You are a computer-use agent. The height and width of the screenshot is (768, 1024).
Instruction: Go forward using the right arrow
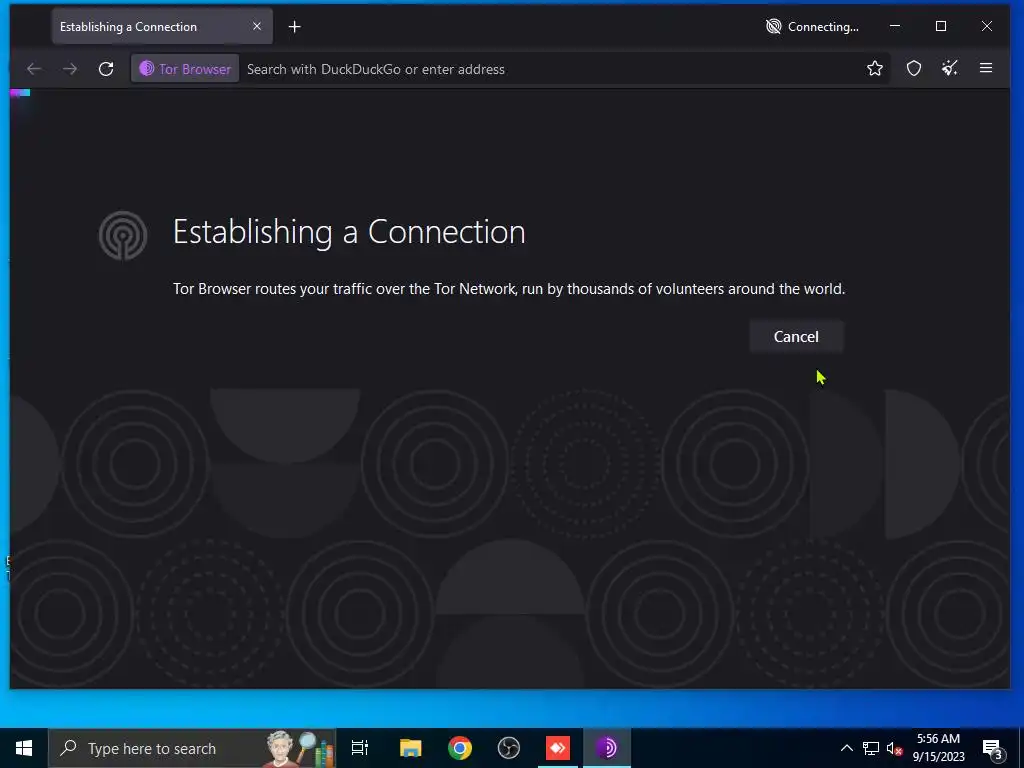[x=70, y=69]
